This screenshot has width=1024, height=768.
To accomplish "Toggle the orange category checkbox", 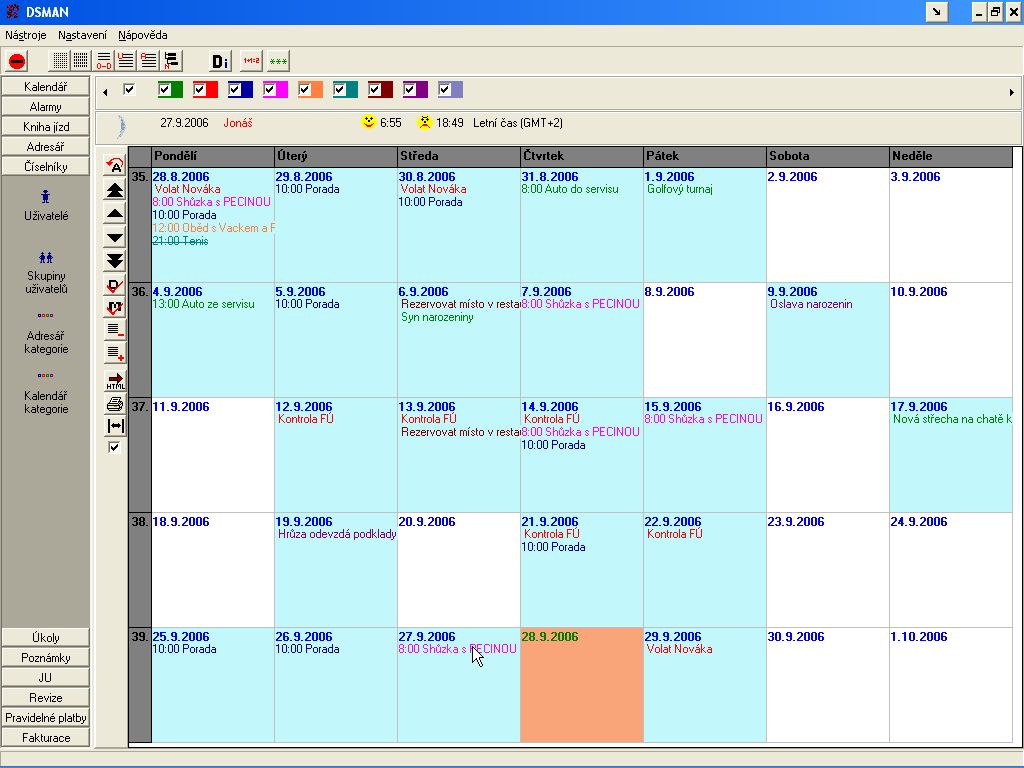I will 304,89.
